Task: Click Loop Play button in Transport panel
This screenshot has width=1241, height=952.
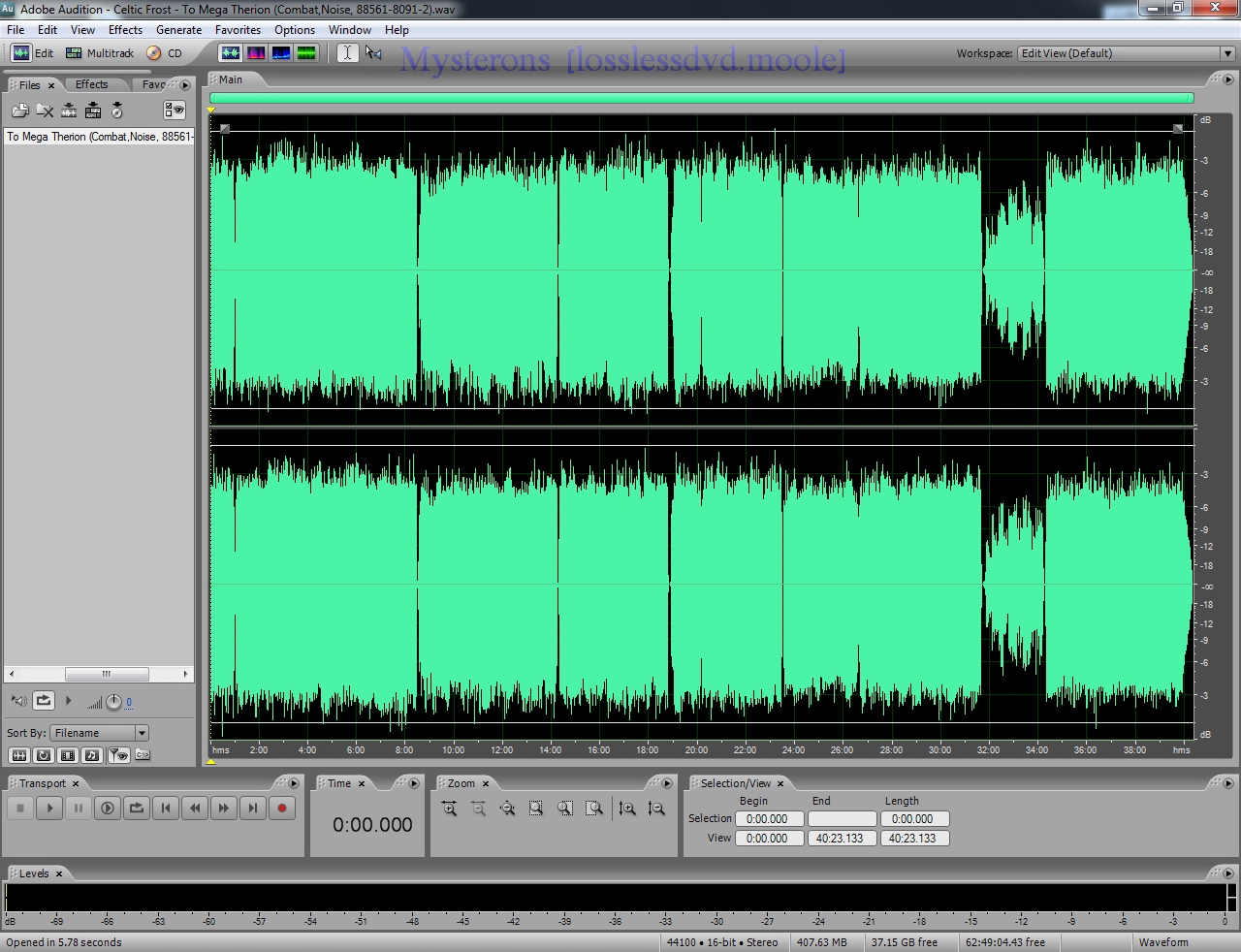Action: click(x=137, y=808)
